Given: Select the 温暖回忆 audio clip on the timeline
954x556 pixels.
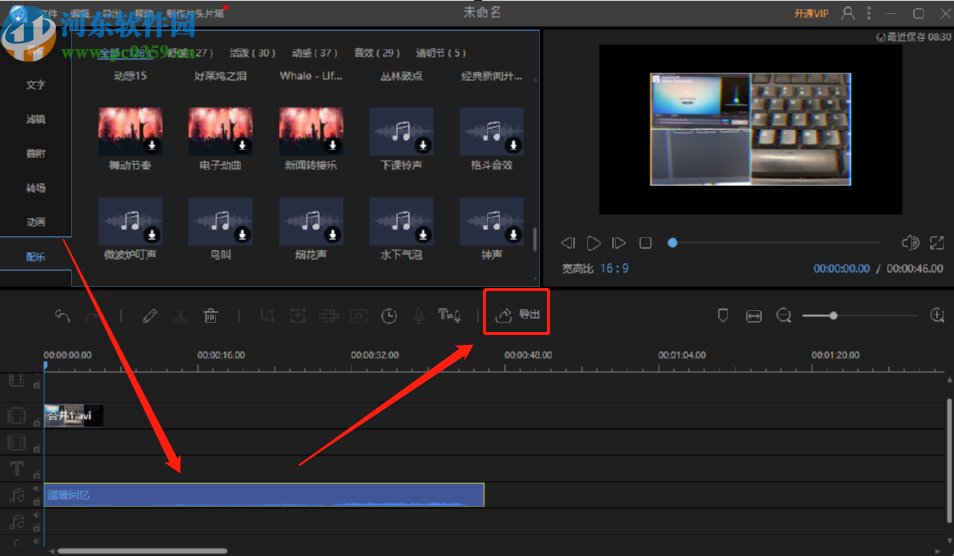Looking at the screenshot, I should (264, 495).
